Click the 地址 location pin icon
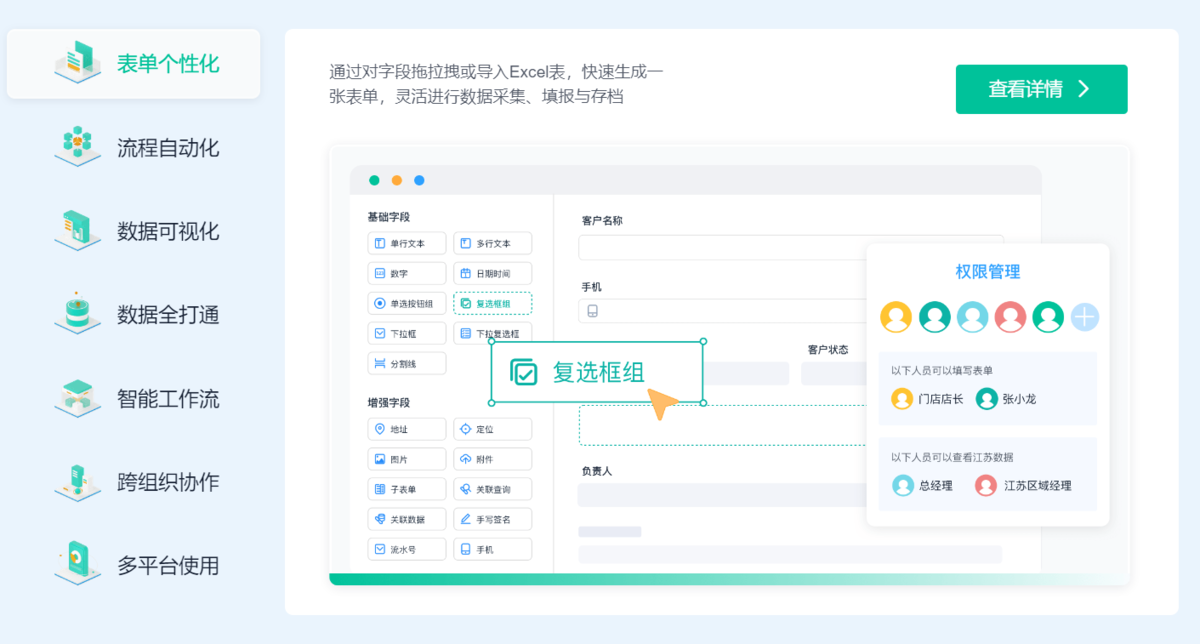1200x644 pixels. [380, 429]
